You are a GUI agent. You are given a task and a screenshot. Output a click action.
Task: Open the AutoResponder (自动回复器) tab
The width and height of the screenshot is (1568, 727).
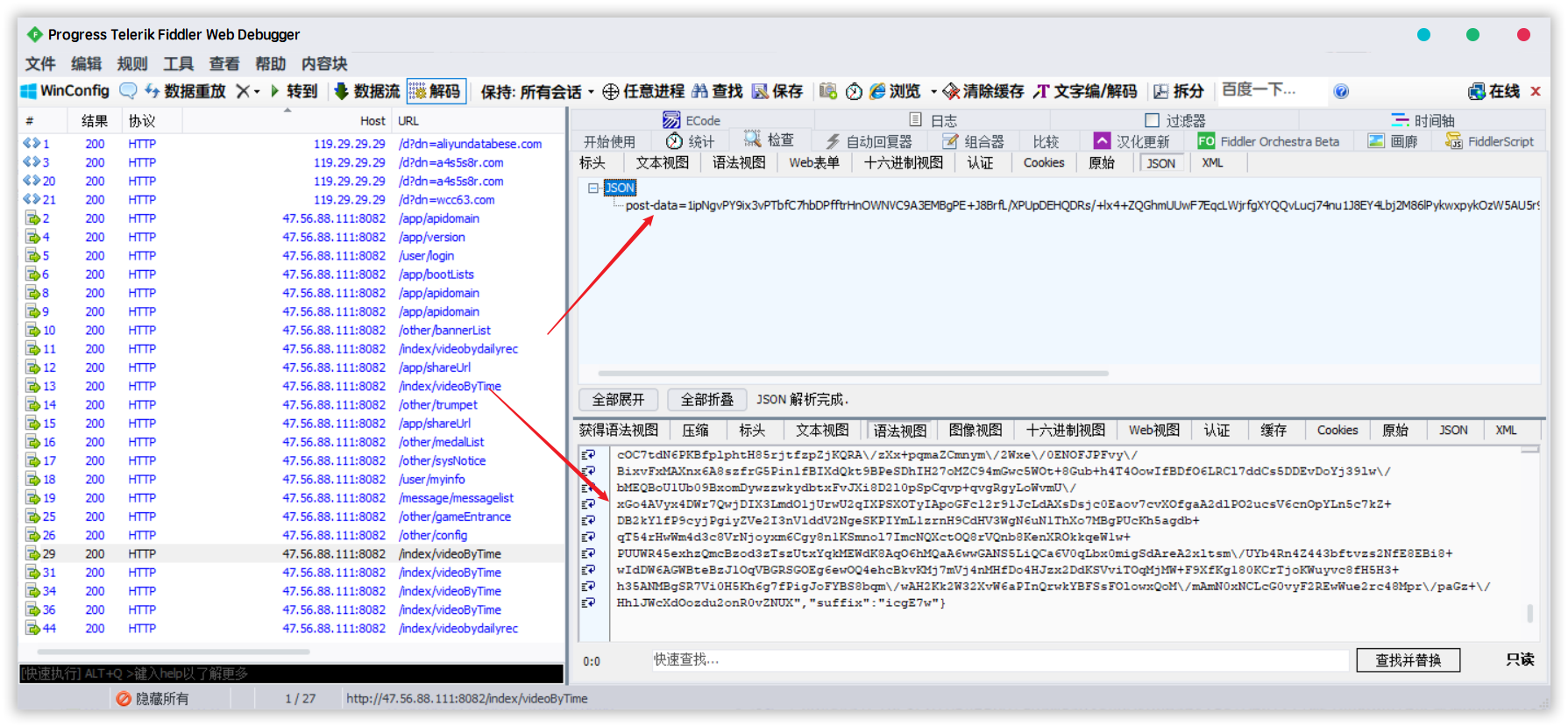pyautogui.click(x=869, y=141)
